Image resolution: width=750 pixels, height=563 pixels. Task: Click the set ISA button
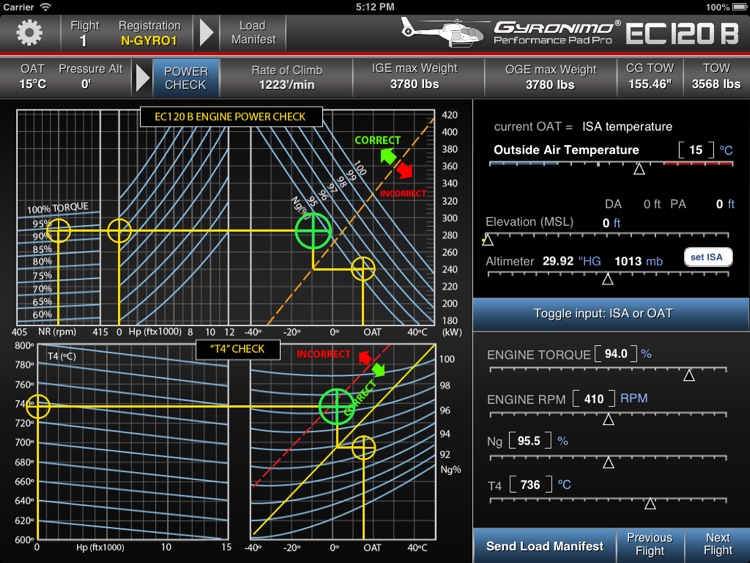[x=707, y=257]
